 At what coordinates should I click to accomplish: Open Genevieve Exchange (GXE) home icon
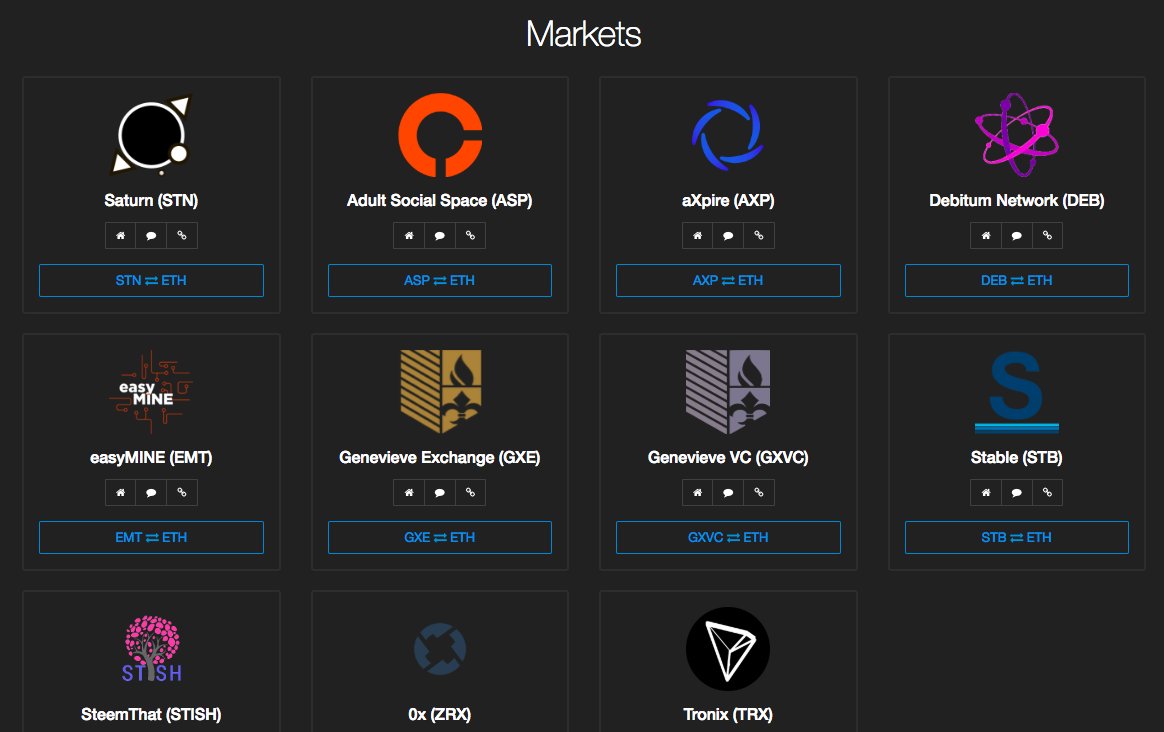point(409,492)
